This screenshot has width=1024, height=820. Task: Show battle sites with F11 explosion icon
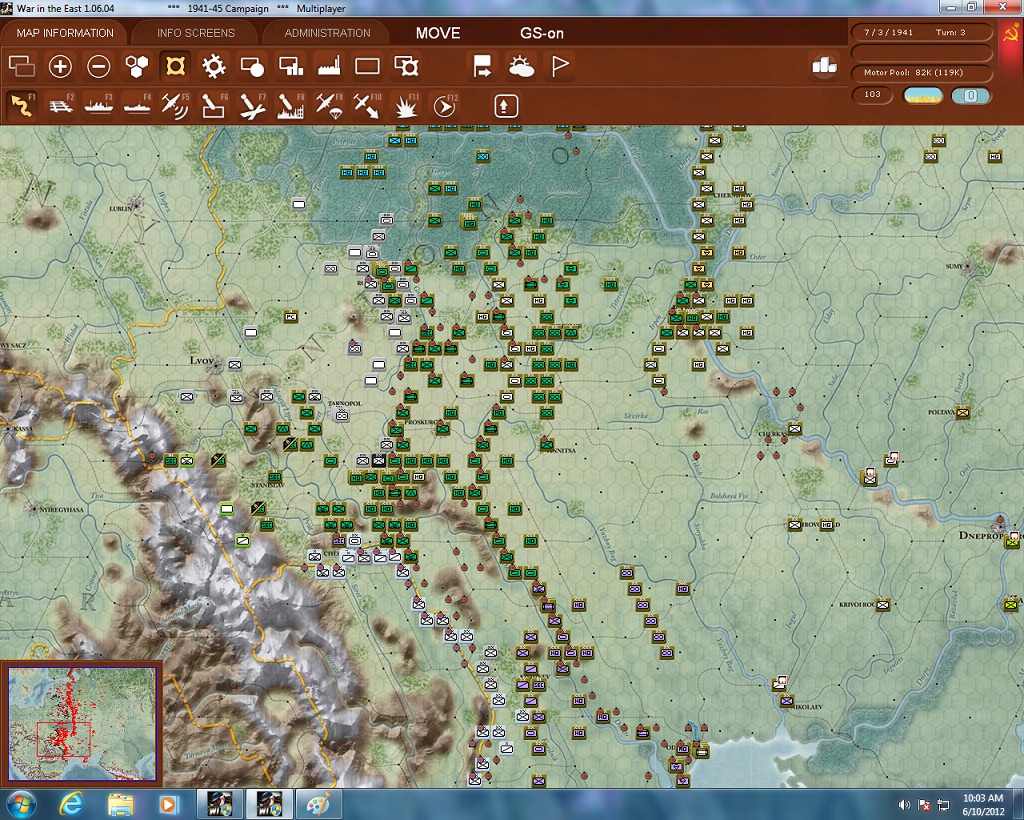(x=406, y=106)
